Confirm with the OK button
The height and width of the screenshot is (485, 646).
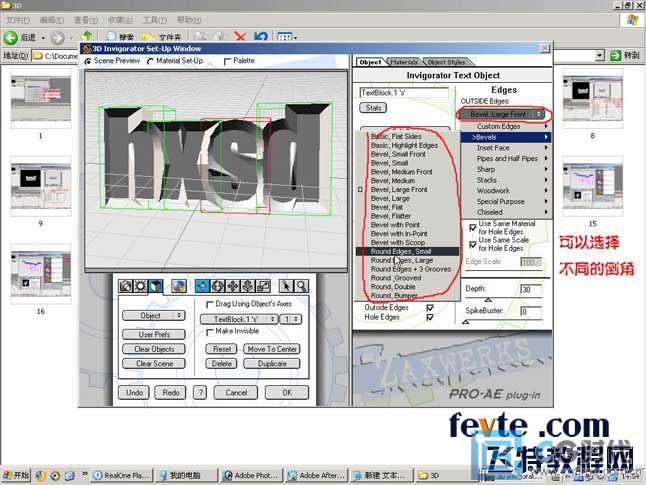pos(287,393)
